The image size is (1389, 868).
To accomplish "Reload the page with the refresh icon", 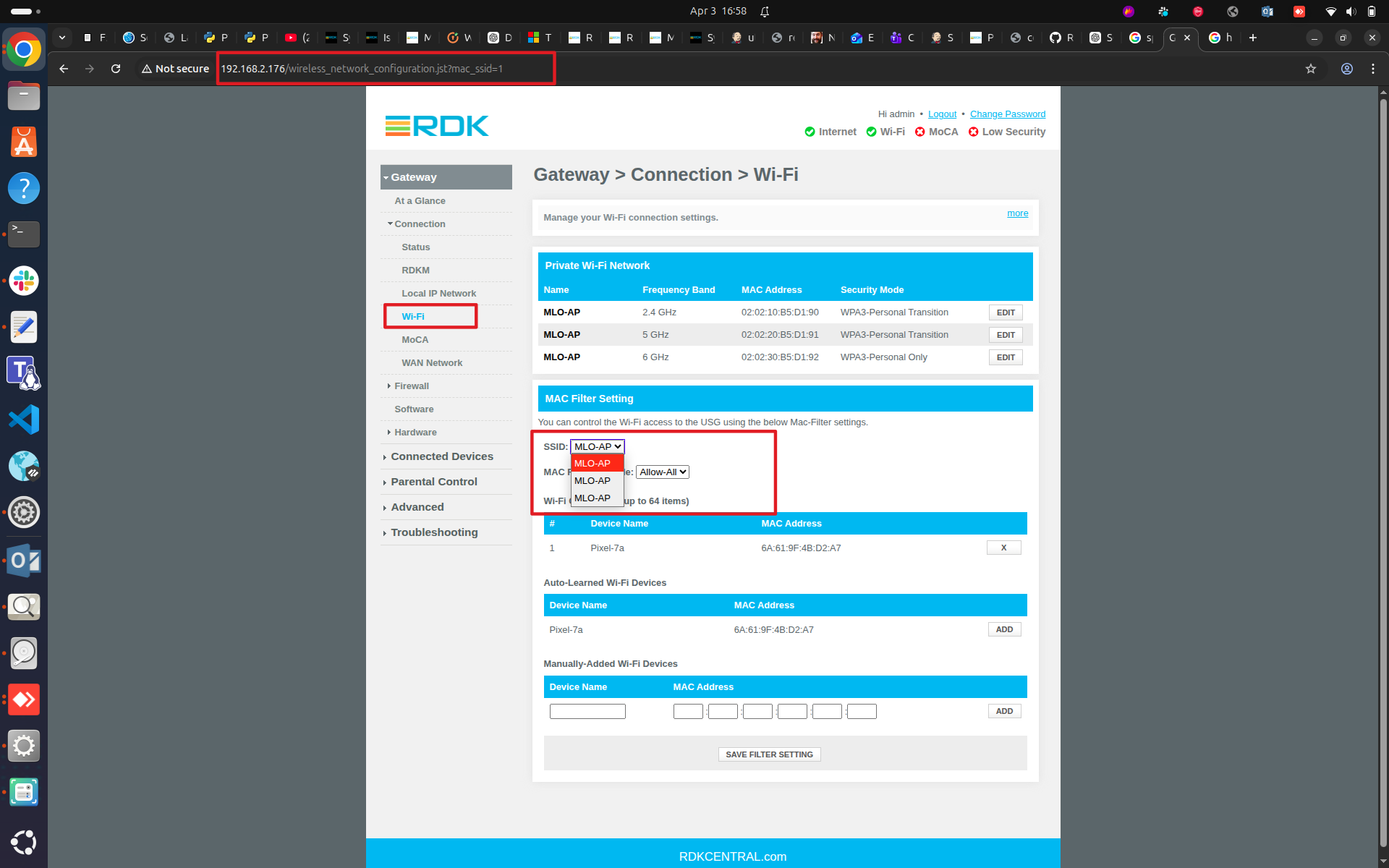I will [x=116, y=69].
